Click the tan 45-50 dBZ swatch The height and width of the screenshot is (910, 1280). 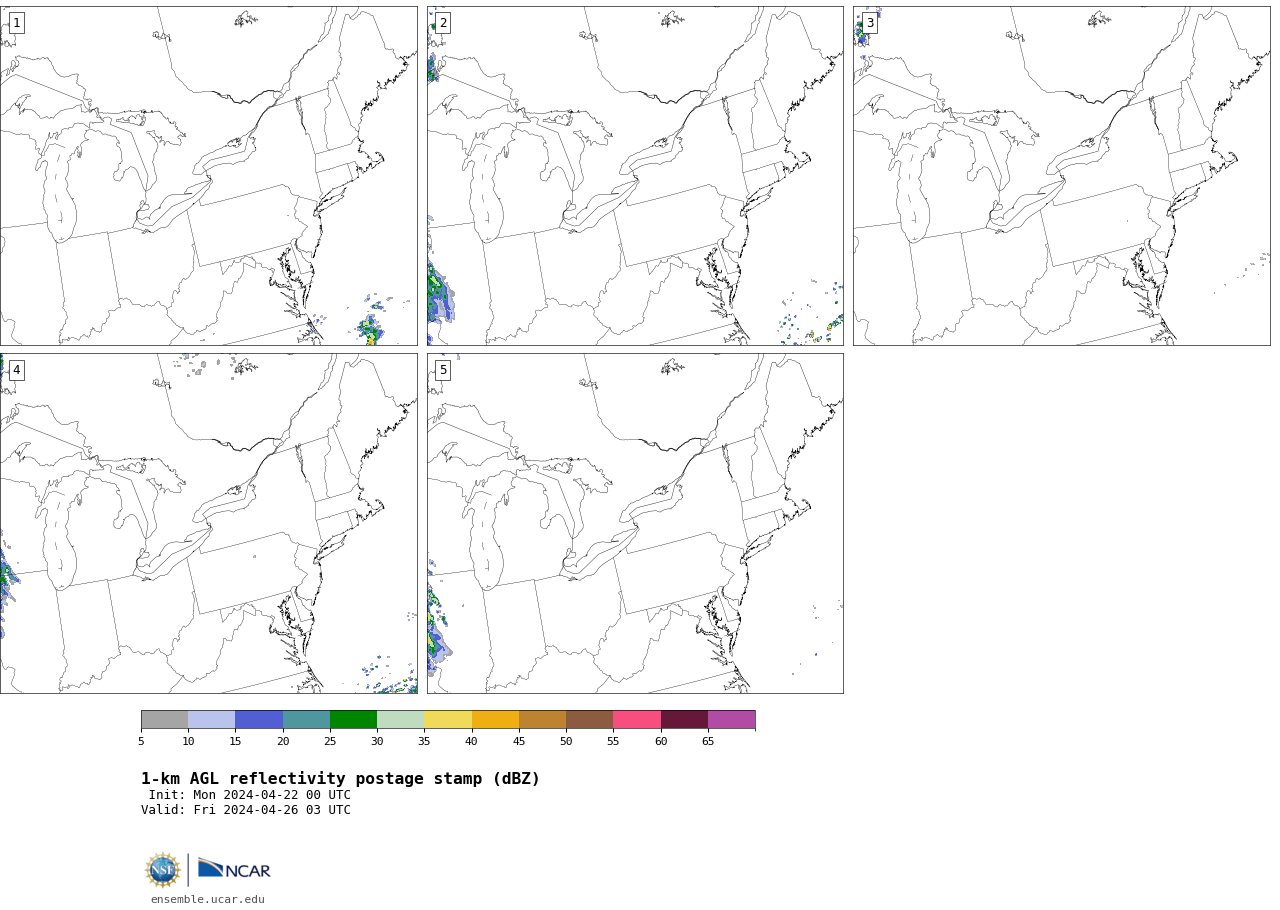542,720
